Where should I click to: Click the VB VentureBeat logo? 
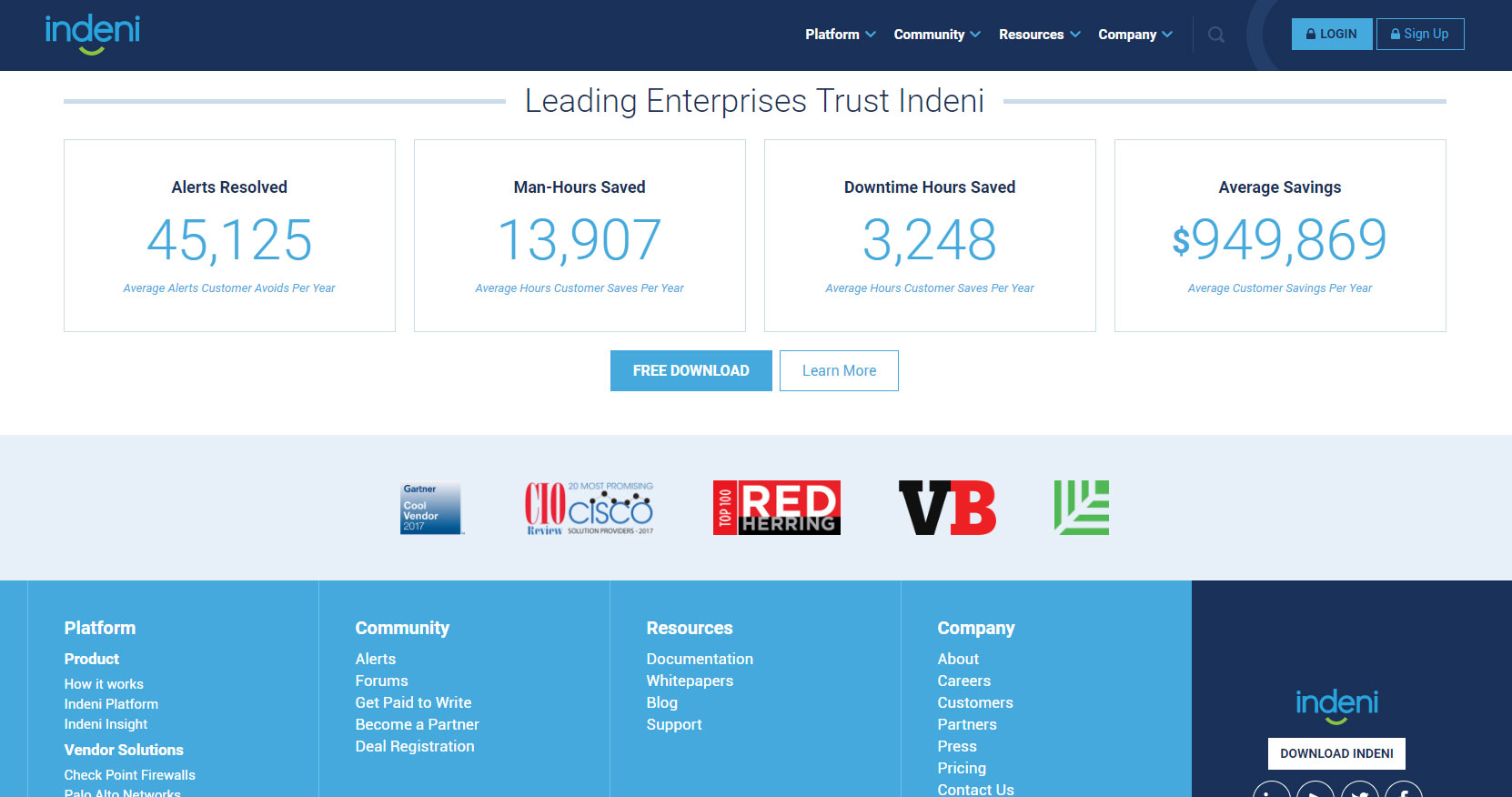tap(947, 508)
